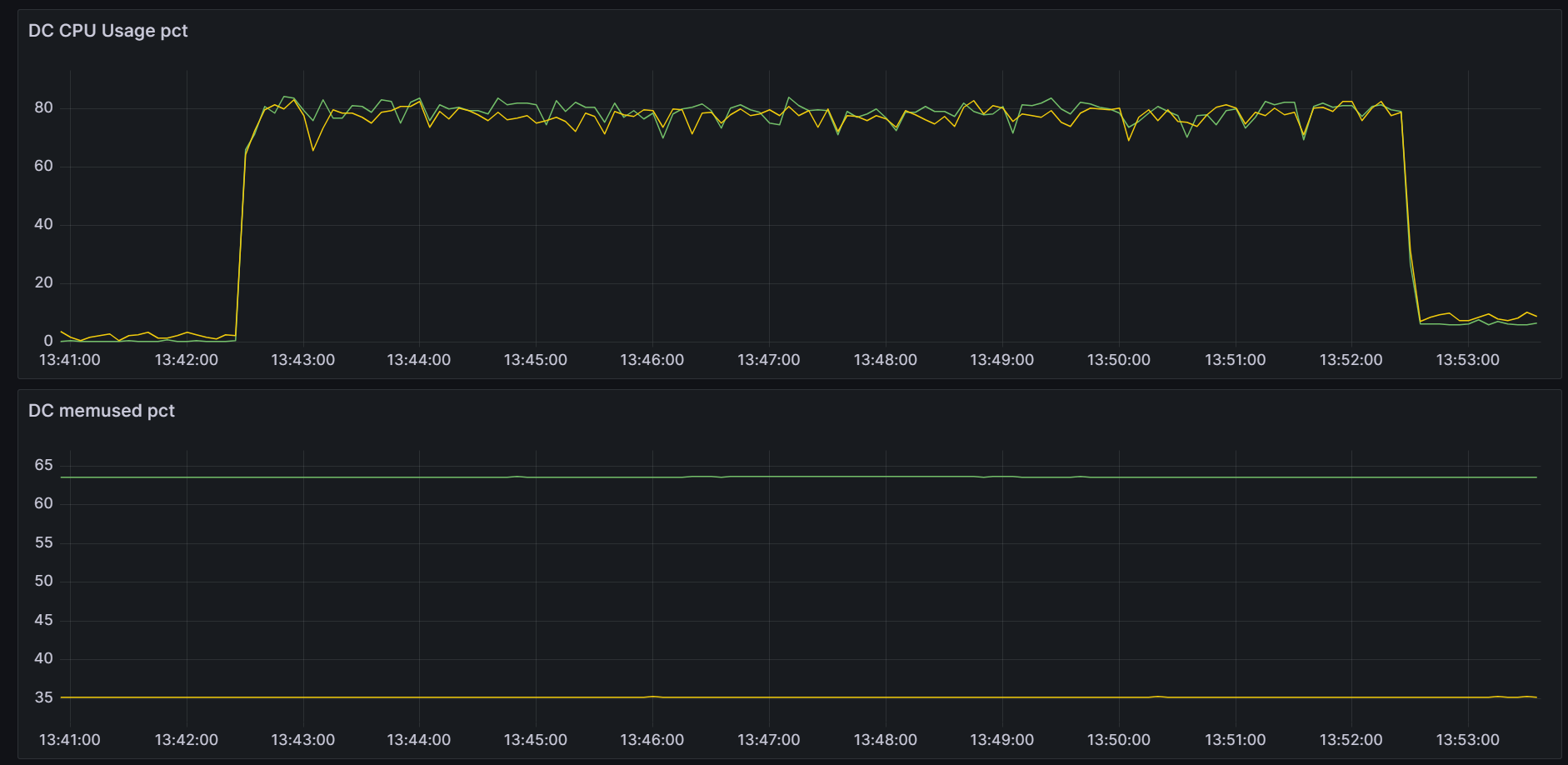Click the 13:46:00 label on the memused chart
1568x765 pixels.
tap(652, 740)
